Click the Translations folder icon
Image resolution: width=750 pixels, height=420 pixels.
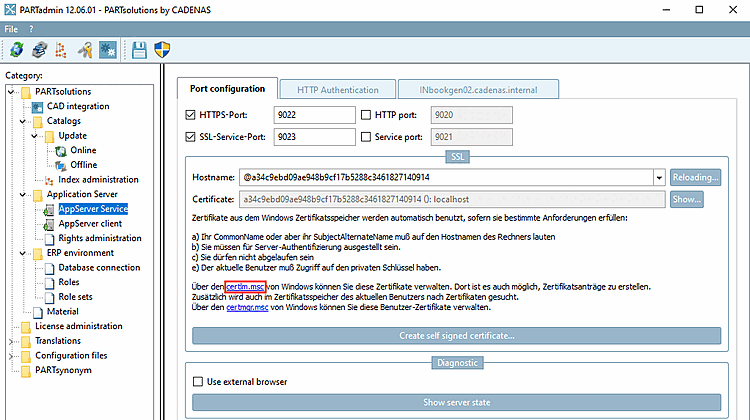pyautogui.click(x=26, y=342)
